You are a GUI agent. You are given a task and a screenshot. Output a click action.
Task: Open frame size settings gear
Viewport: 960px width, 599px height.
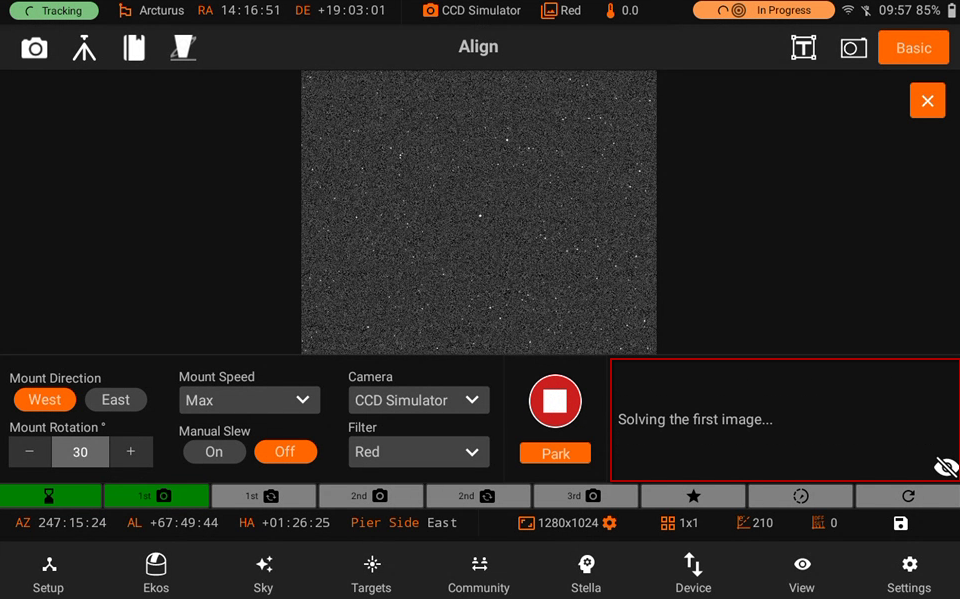pos(610,523)
